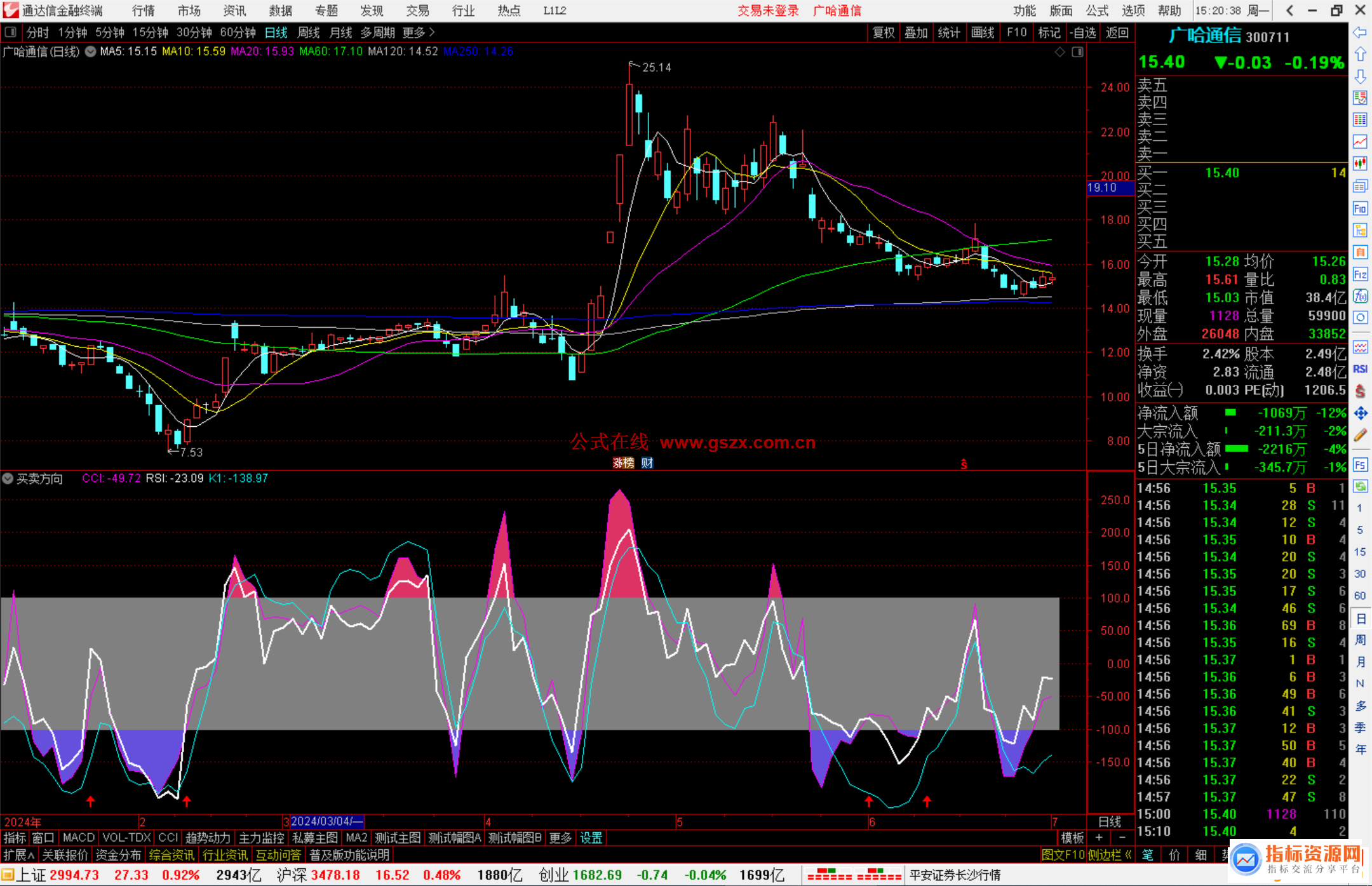Select the 月 monthly period in sidebar
Viewport: 1372px width, 886px height.
pyautogui.click(x=1361, y=662)
